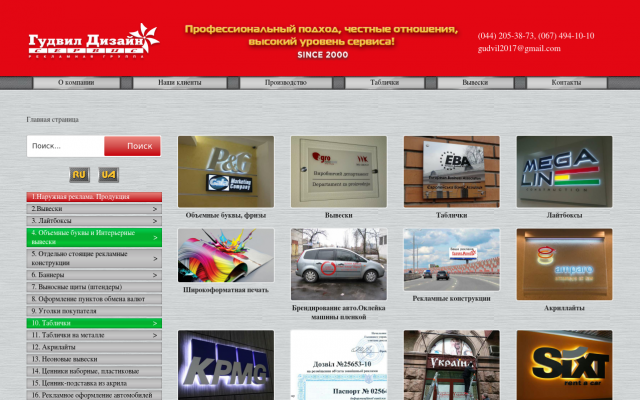Open the EBA plaque thumbnail
Screen dimensions: 640x400
pyautogui.click(x=451, y=171)
